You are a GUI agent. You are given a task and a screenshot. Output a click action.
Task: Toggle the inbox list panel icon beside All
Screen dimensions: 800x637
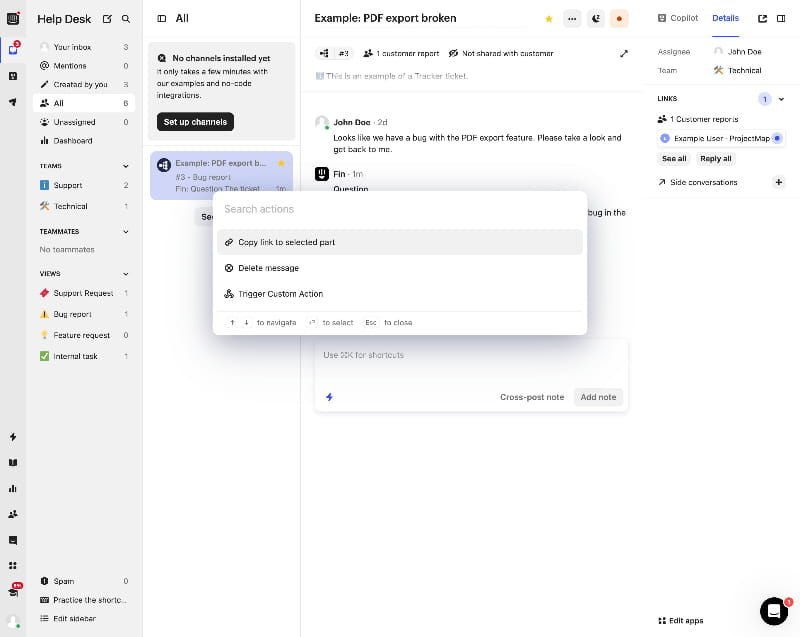(x=162, y=18)
